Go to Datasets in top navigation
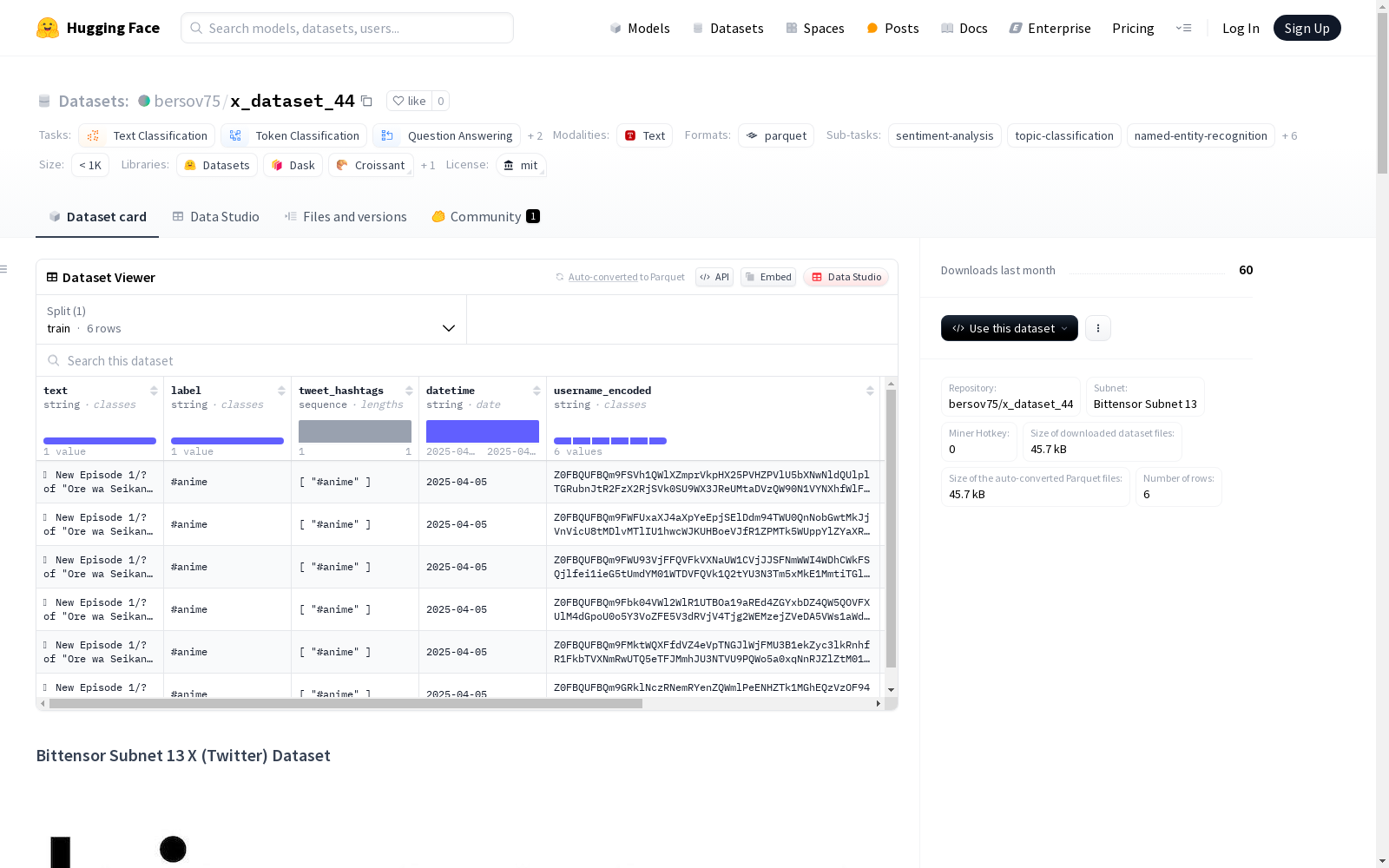Image resolution: width=1389 pixels, height=868 pixels. click(727, 28)
